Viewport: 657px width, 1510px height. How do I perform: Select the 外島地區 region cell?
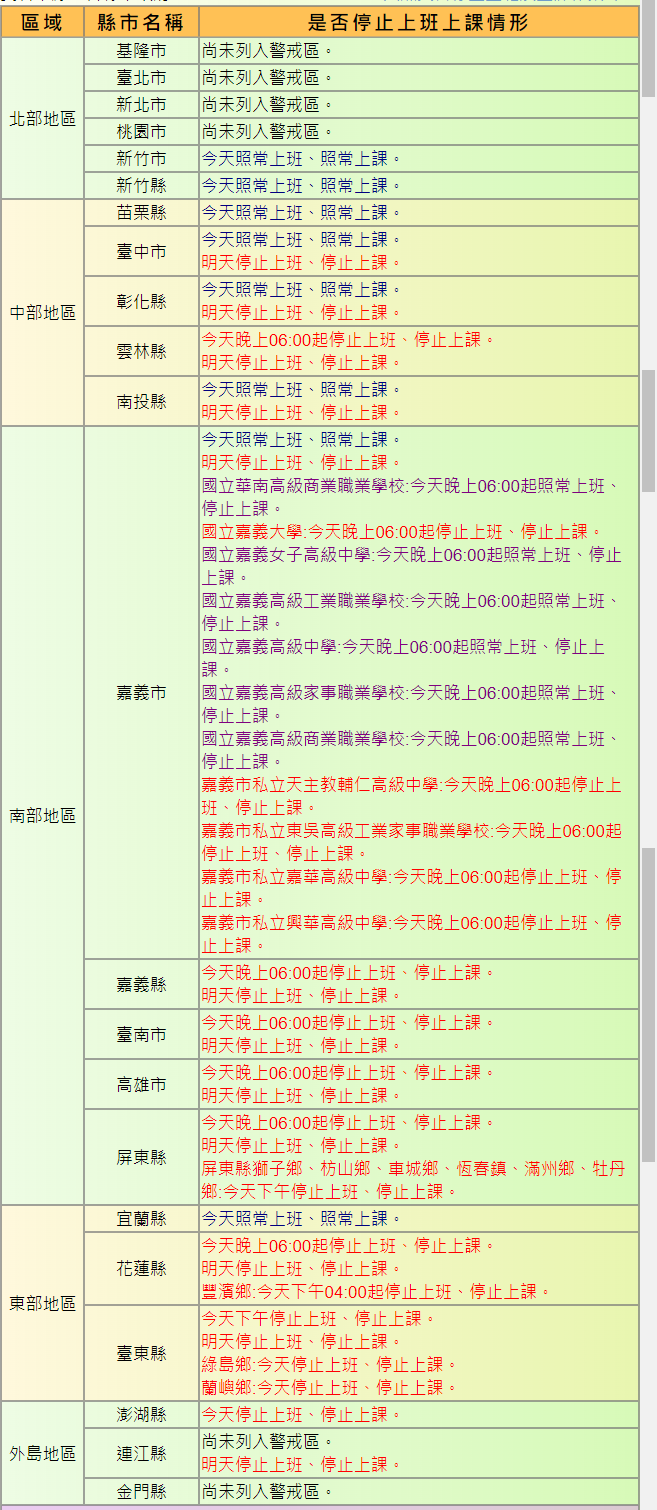click(x=42, y=1453)
